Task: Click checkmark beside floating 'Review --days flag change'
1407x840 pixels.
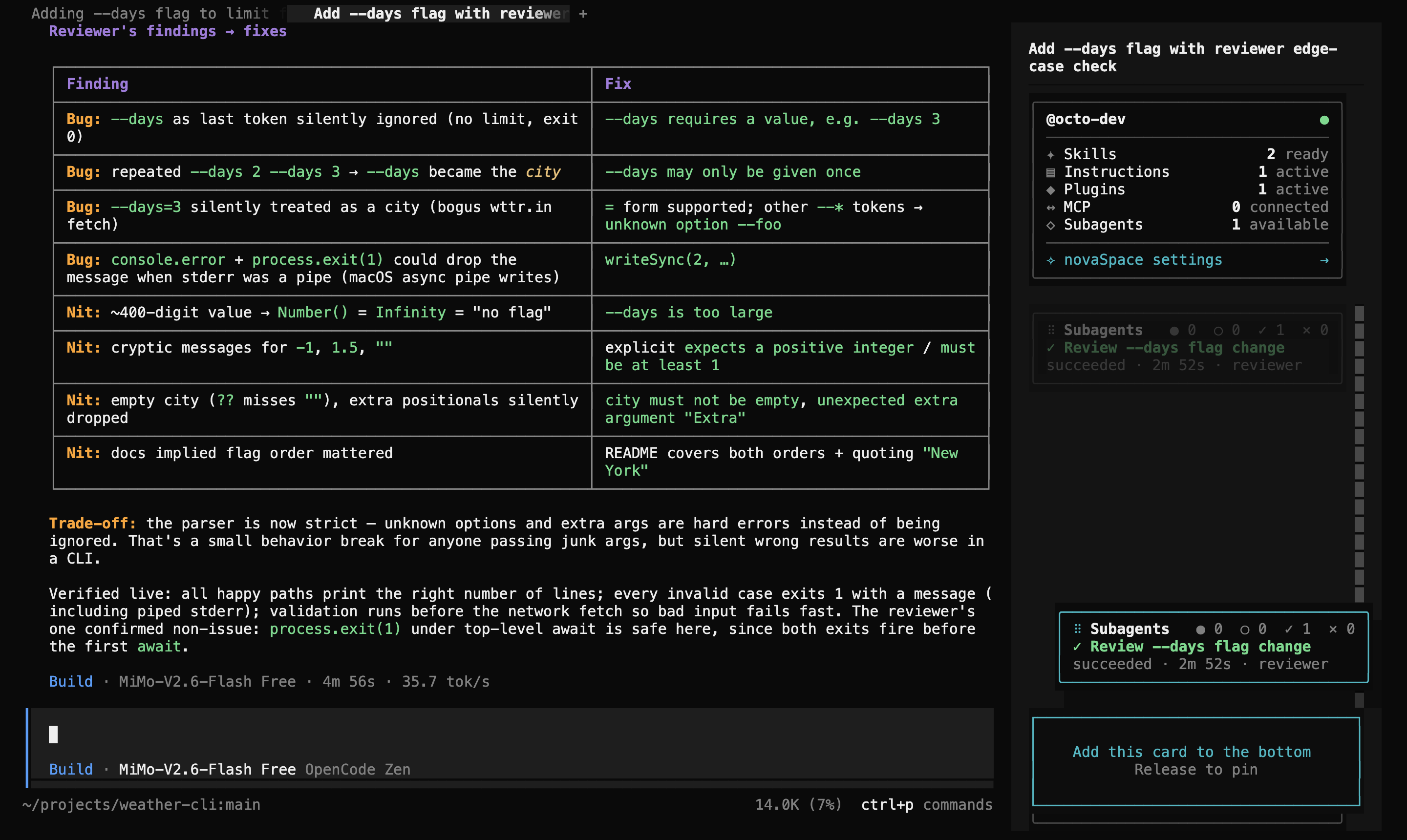Action: pyautogui.click(x=1077, y=647)
